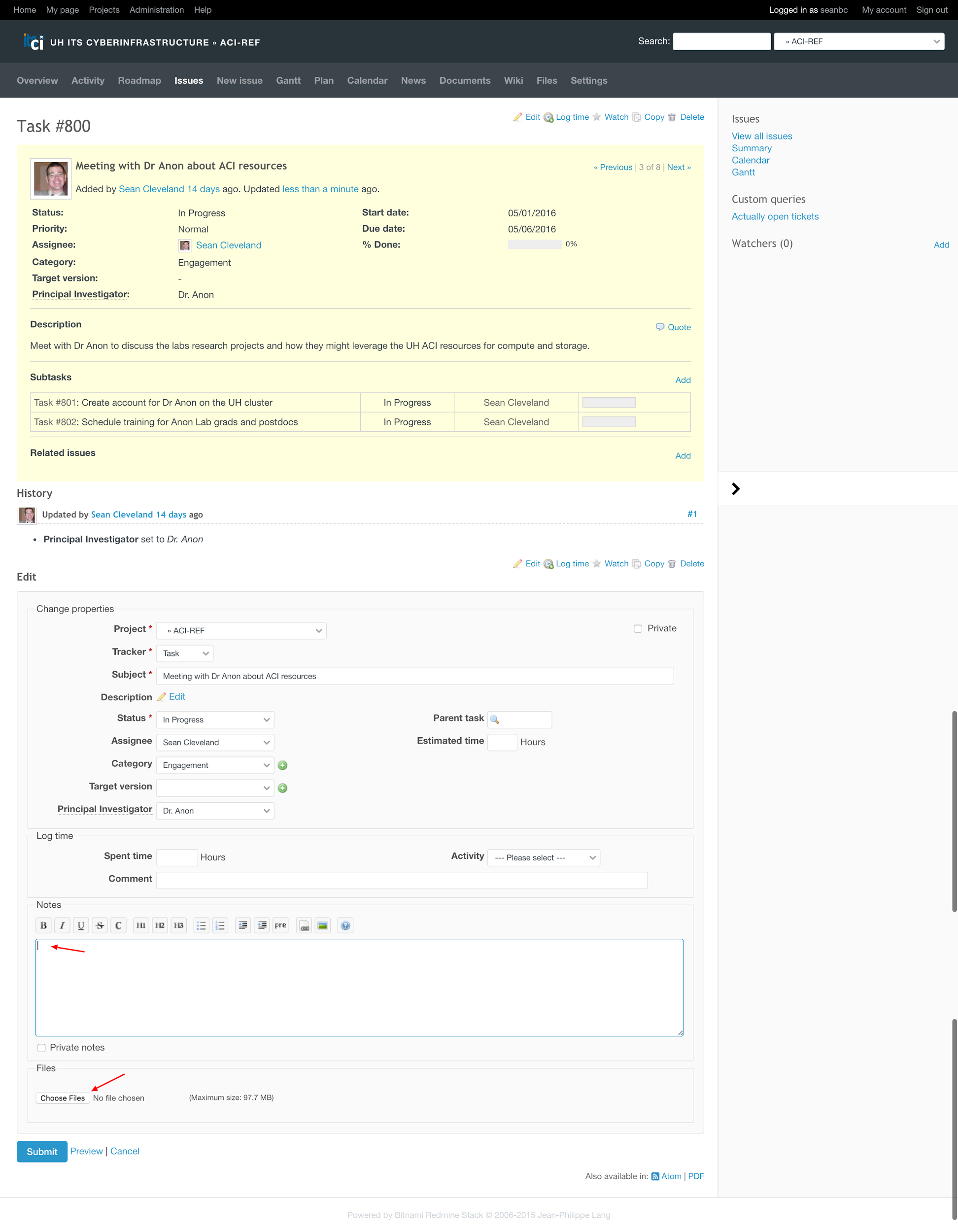958x1232 pixels.
Task: Open the Category dropdown
Action: [x=215, y=765]
